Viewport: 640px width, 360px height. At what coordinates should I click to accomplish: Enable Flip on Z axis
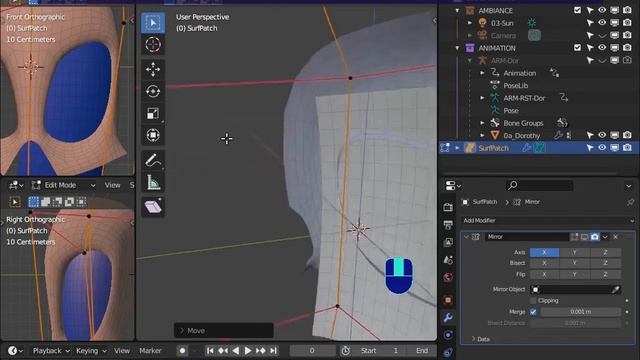pos(605,274)
